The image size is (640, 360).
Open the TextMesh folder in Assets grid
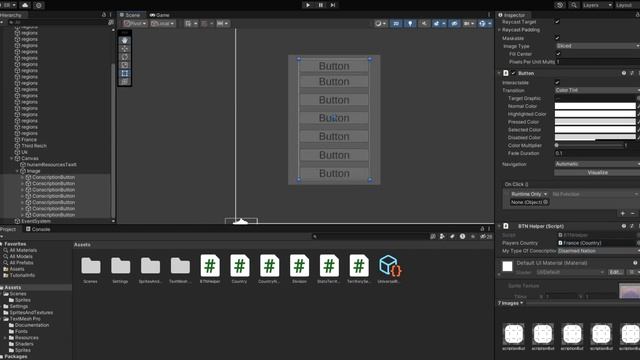[180, 269]
